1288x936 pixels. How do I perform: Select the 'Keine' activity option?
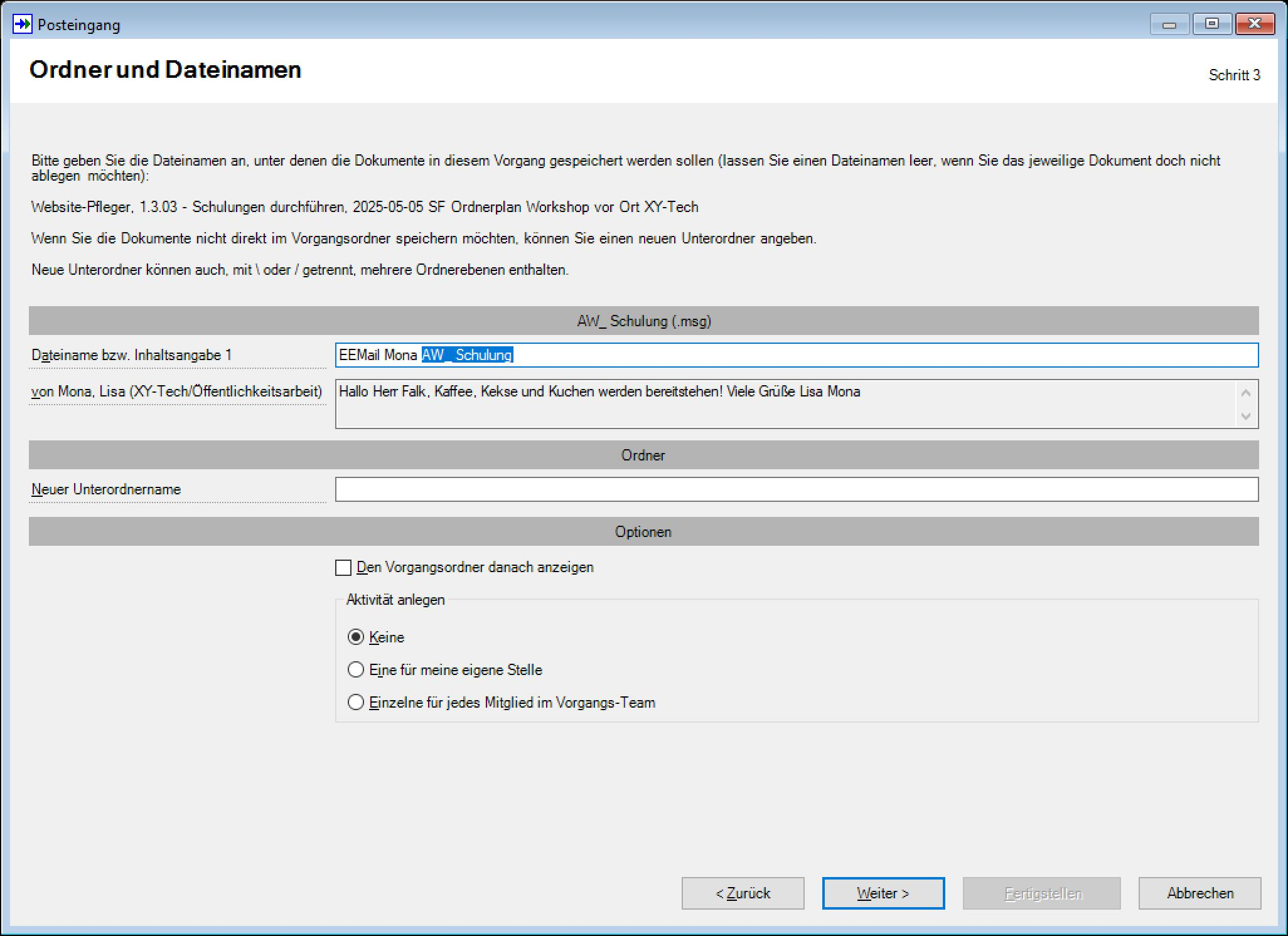(356, 637)
